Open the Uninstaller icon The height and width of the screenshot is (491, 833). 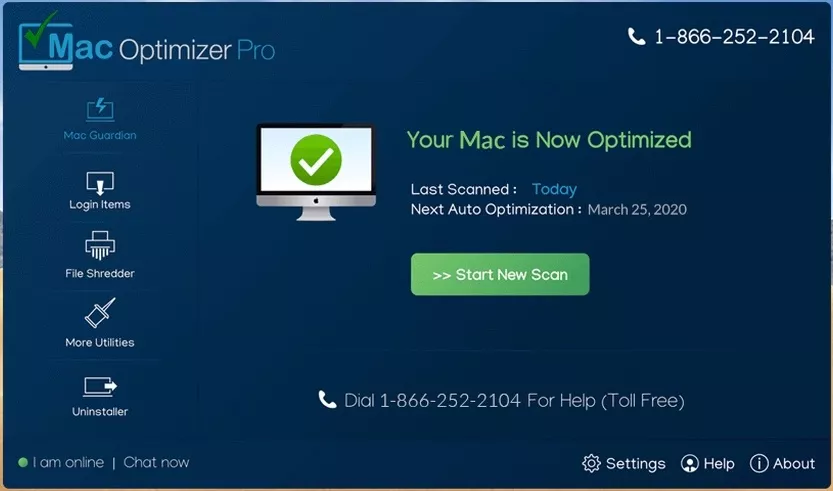pyautogui.click(x=100, y=387)
